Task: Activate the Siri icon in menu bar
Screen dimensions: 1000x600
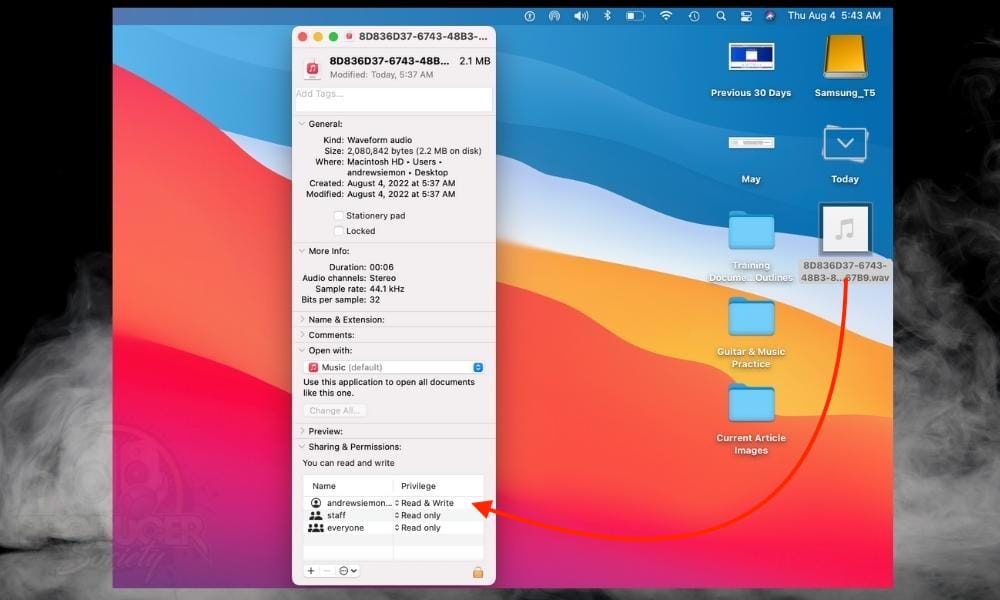Action: pos(770,16)
